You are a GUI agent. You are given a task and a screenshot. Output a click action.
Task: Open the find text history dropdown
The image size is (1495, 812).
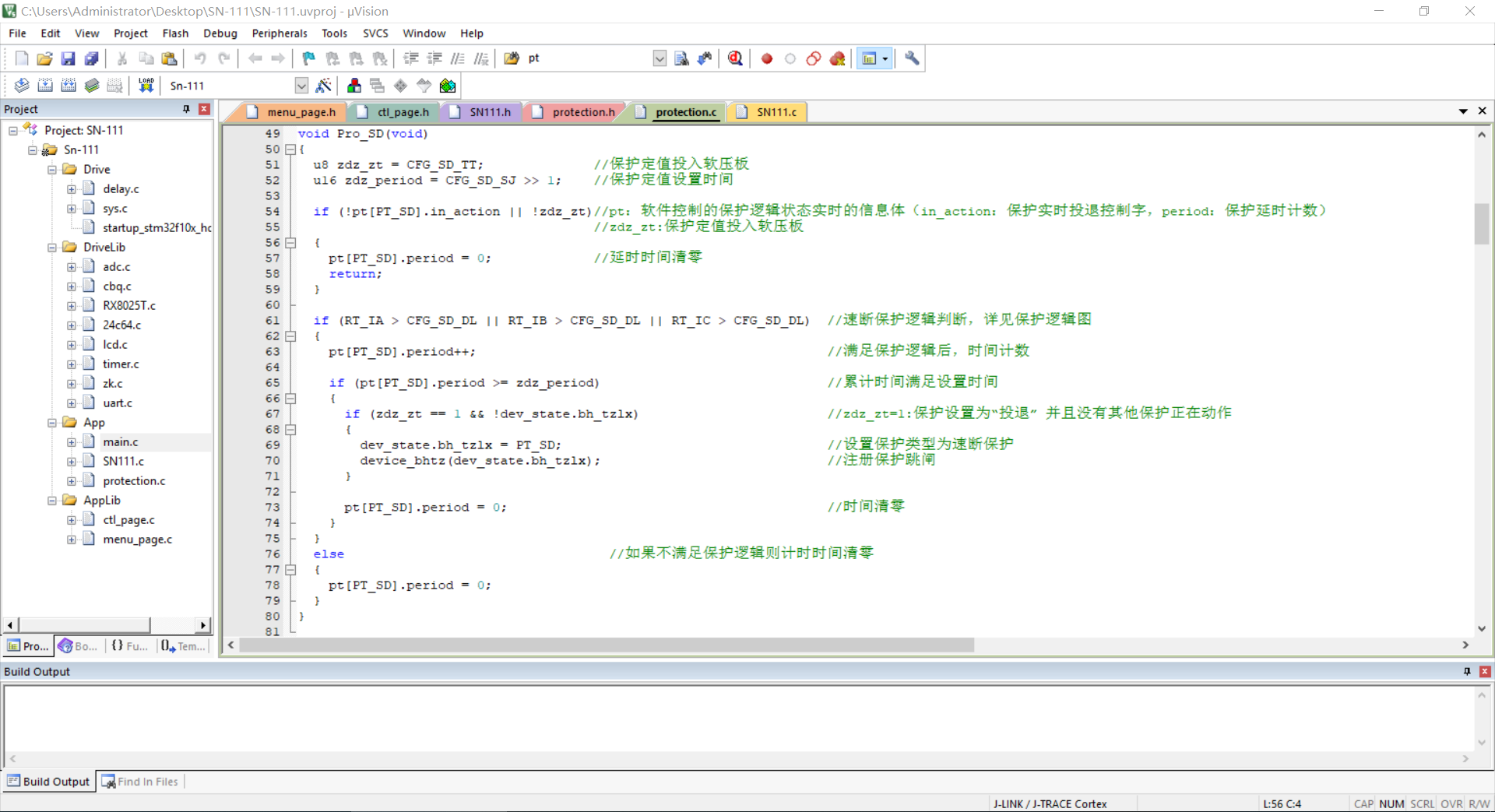[x=660, y=58]
